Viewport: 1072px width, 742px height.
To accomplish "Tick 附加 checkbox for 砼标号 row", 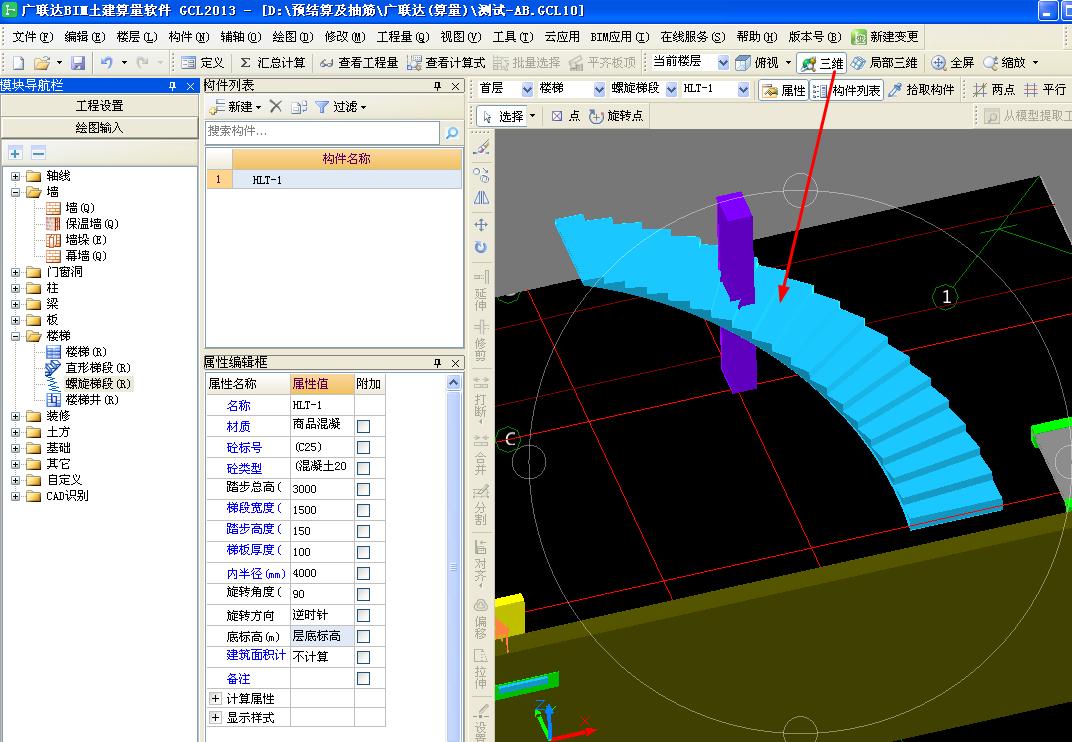I will [x=364, y=447].
